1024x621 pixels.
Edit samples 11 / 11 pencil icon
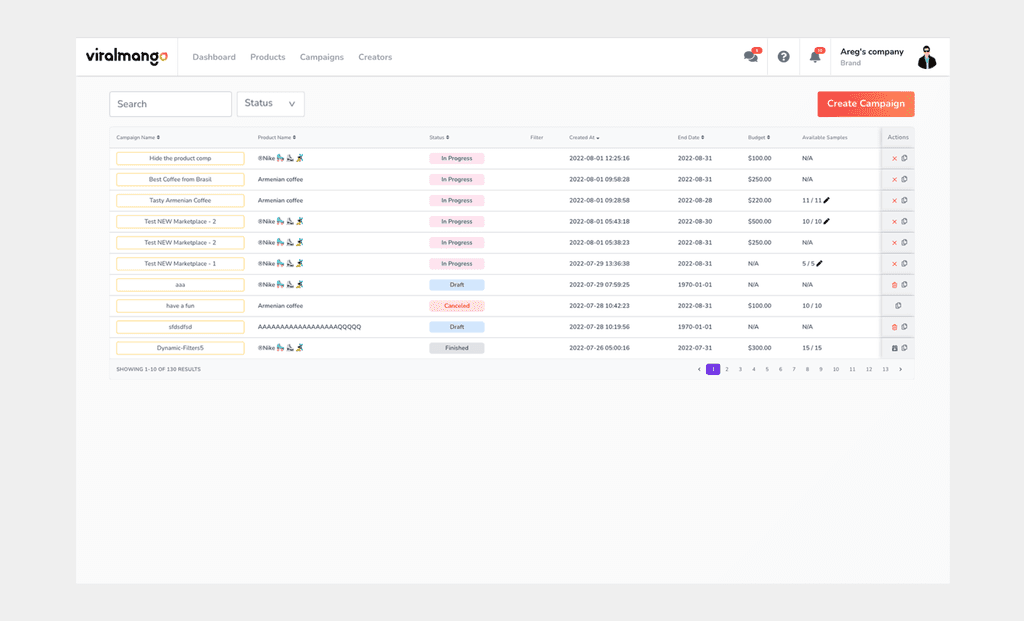pyautogui.click(x=827, y=200)
